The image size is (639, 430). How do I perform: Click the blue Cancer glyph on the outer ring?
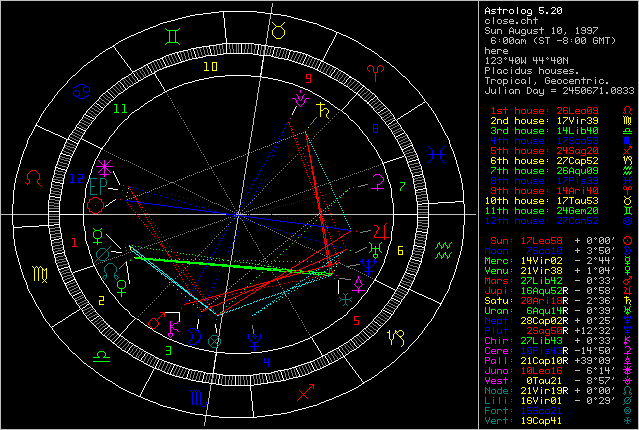pyautogui.click(x=81, y=91)
